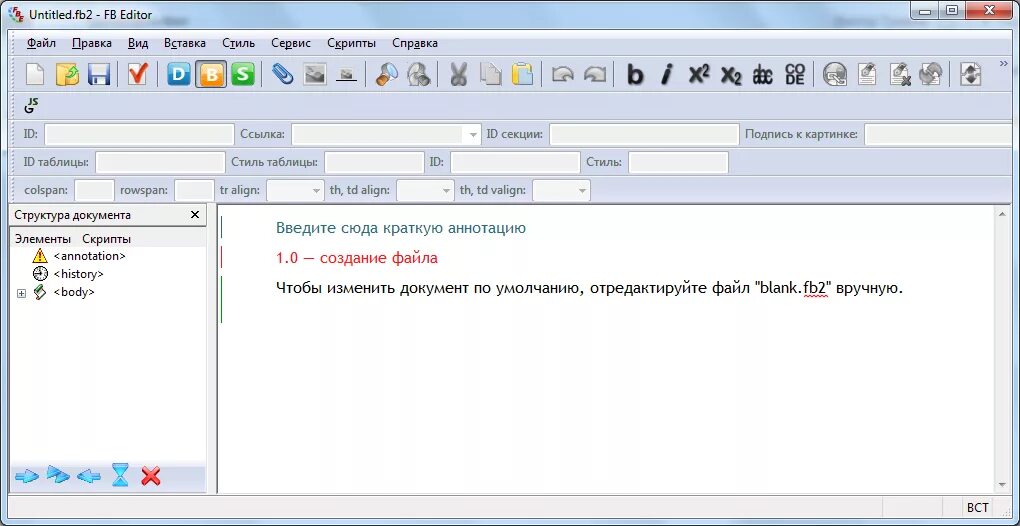Click the red X delete icon
This screenshot has width=1020, height=526.
coord(150,477)
